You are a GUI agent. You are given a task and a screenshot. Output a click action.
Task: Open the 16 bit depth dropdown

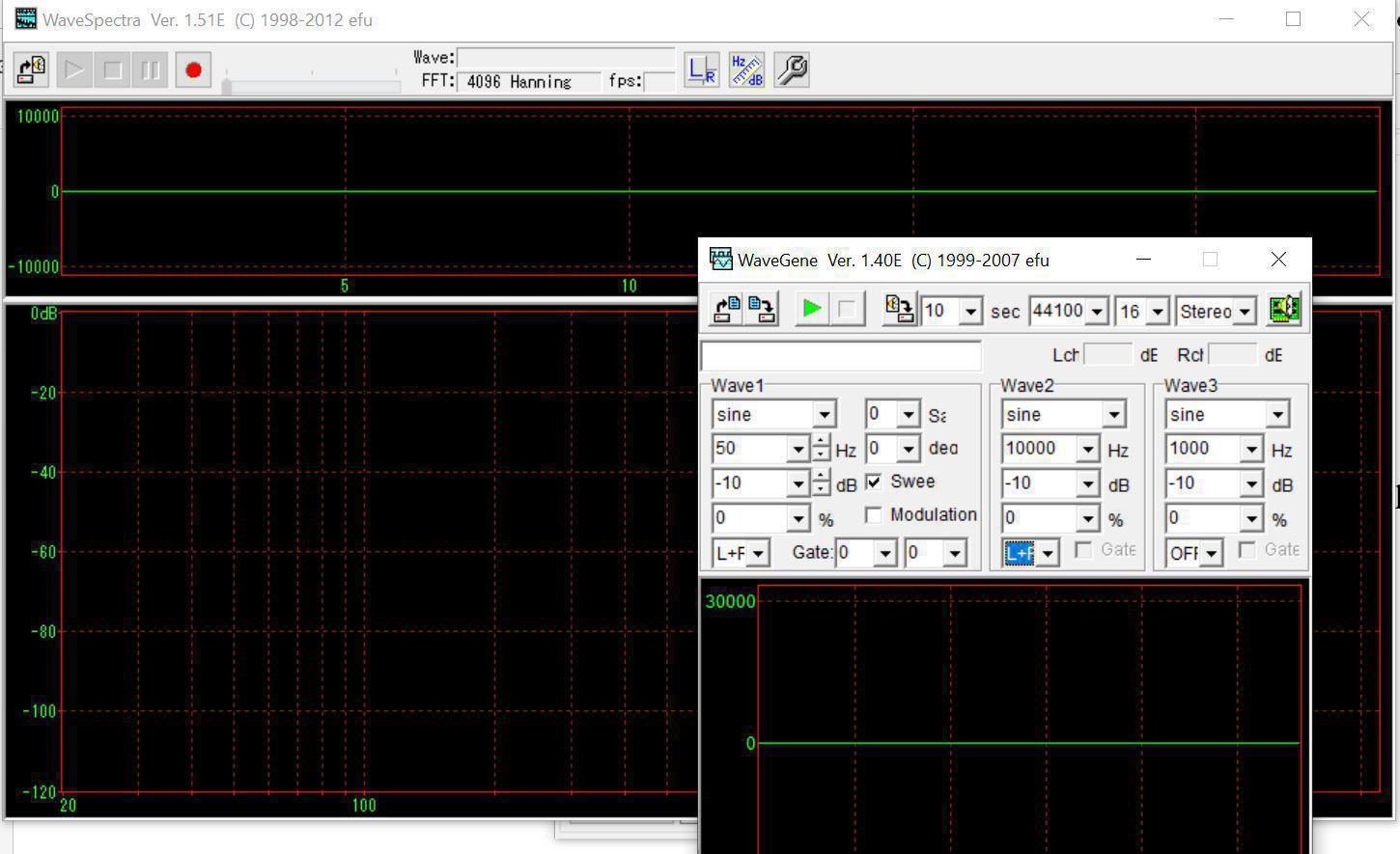pos(1158,312)
